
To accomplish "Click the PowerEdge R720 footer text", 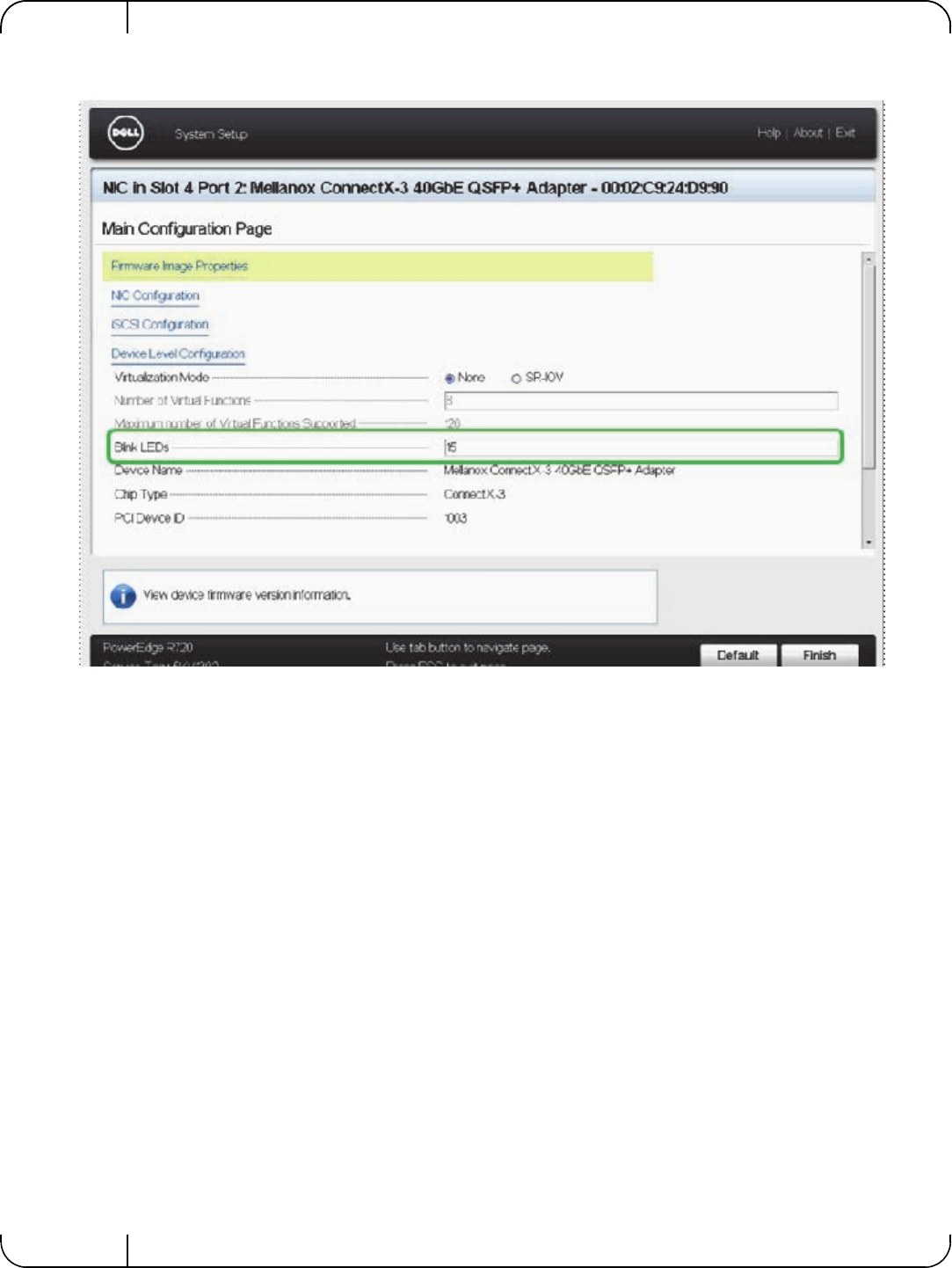I will tap(148, 648).
